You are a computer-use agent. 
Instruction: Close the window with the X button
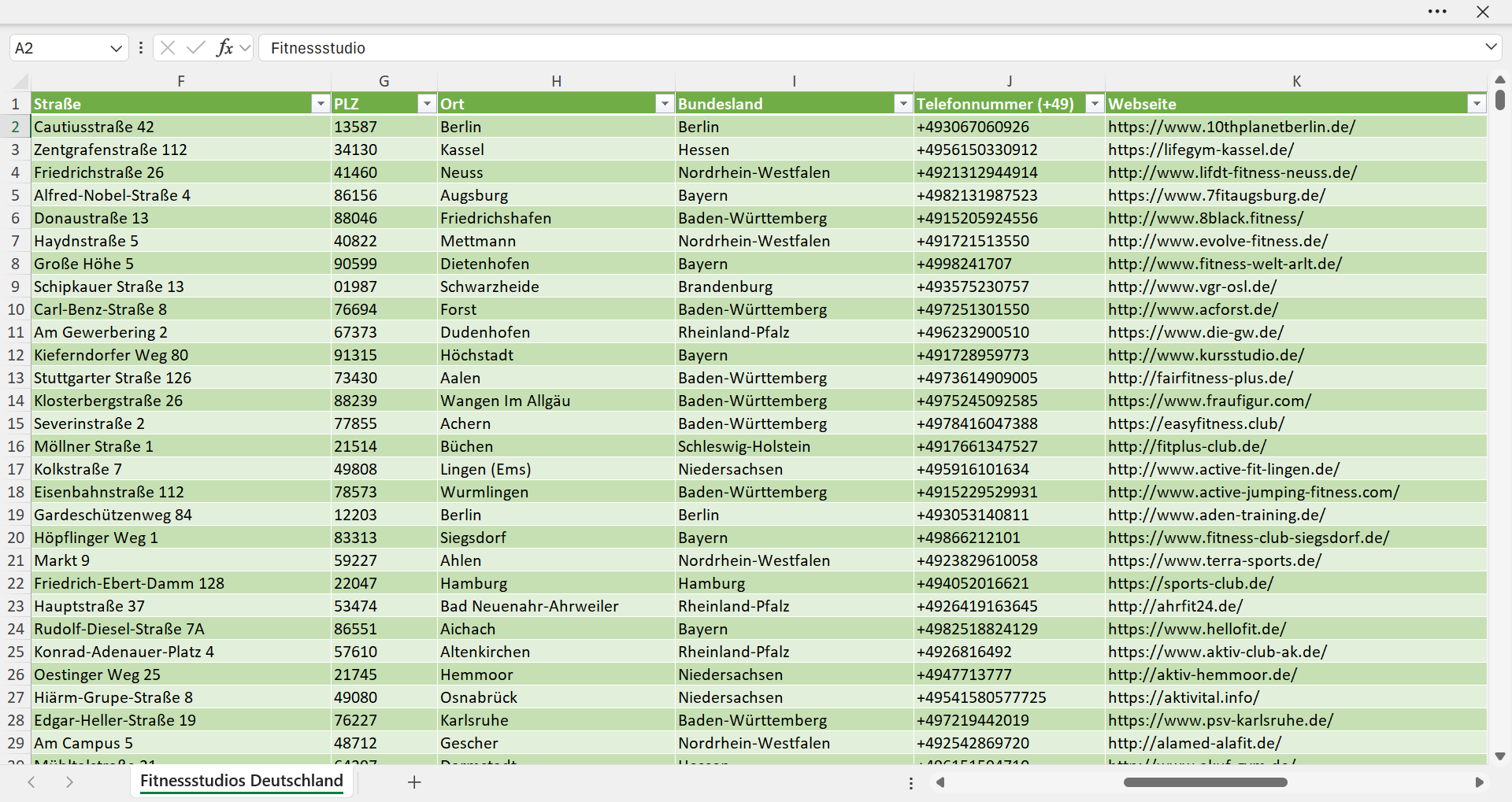tap(1483, 12)
